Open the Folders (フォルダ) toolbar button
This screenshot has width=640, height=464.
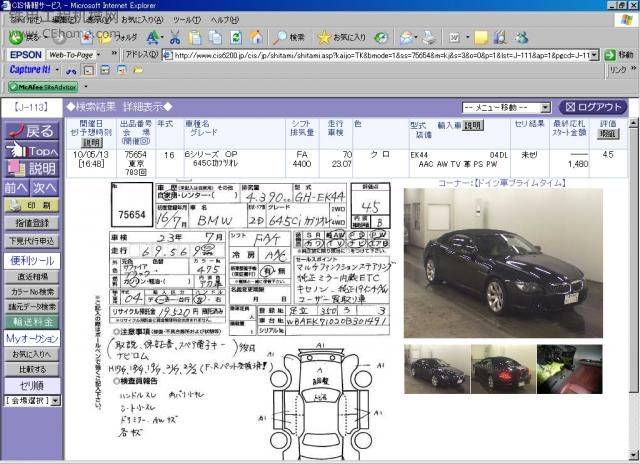click(118, 38)
